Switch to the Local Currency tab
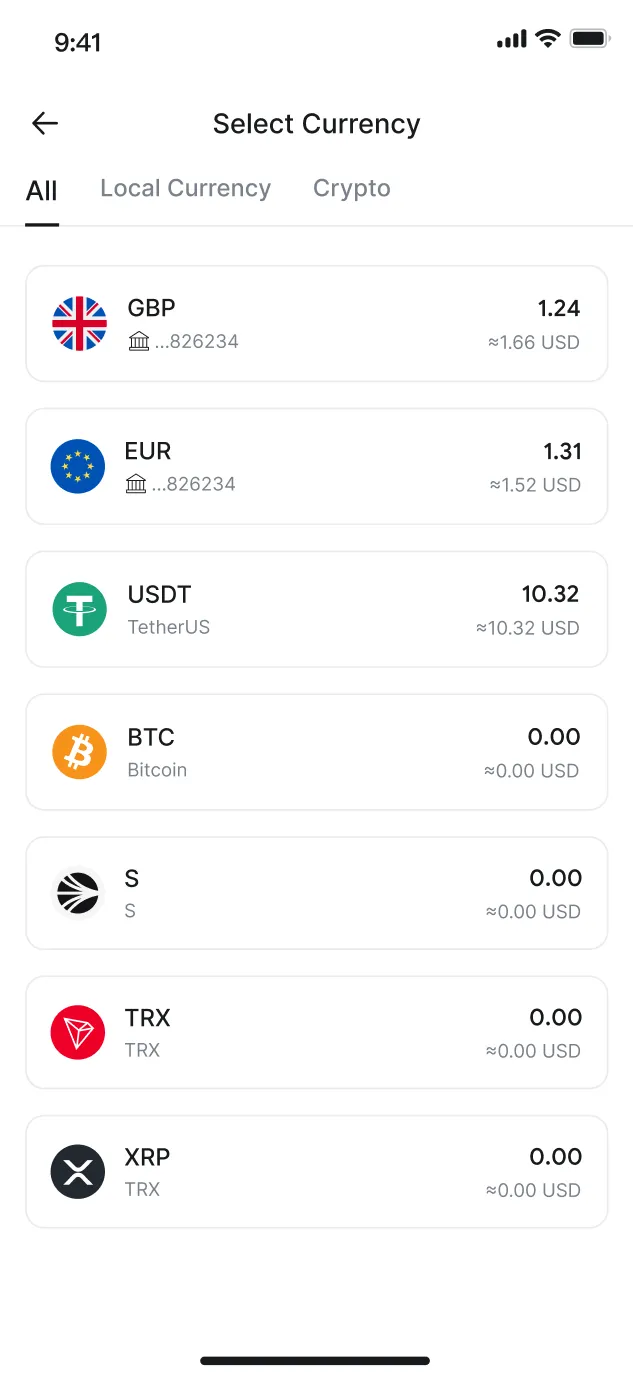 185,188
